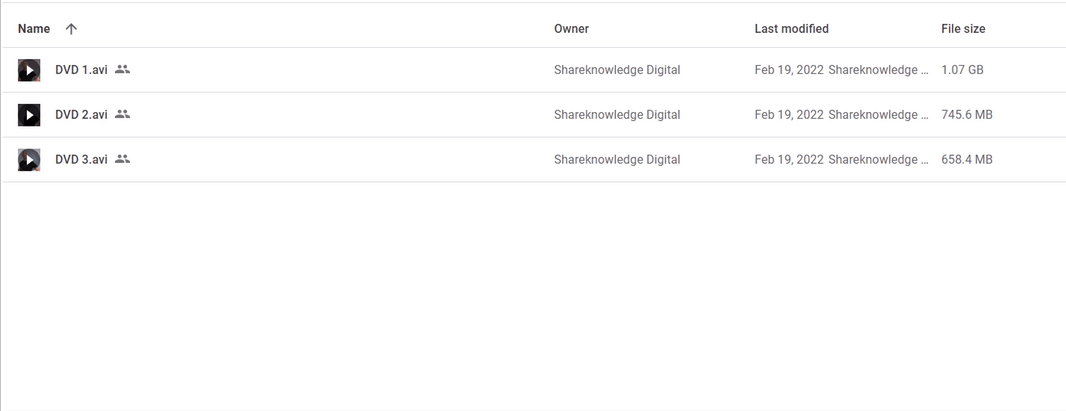Click the shared icon beside DVD 3.avi
1066x411 pixels.
click(x=122, y=159)
